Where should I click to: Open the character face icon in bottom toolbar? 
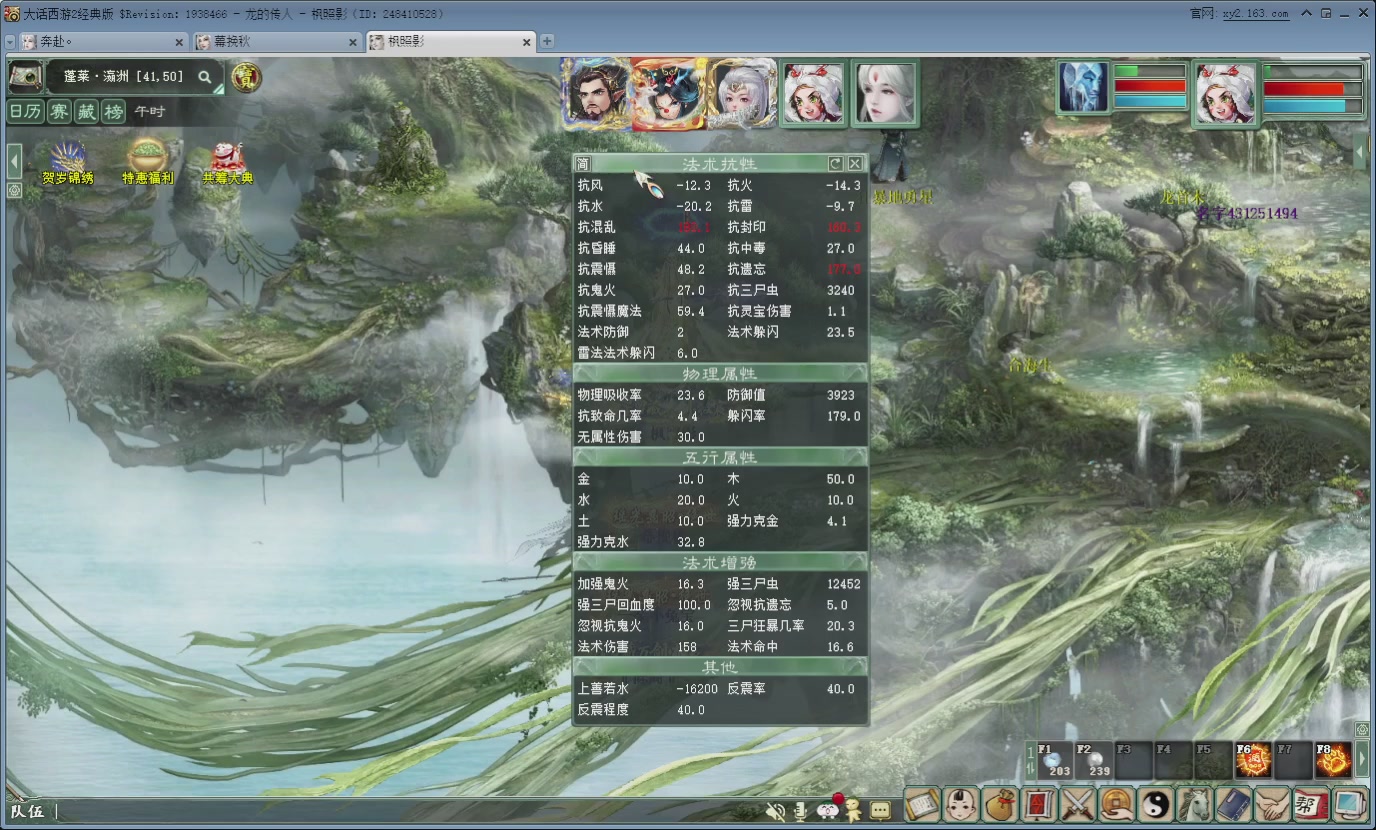[961, 804]
